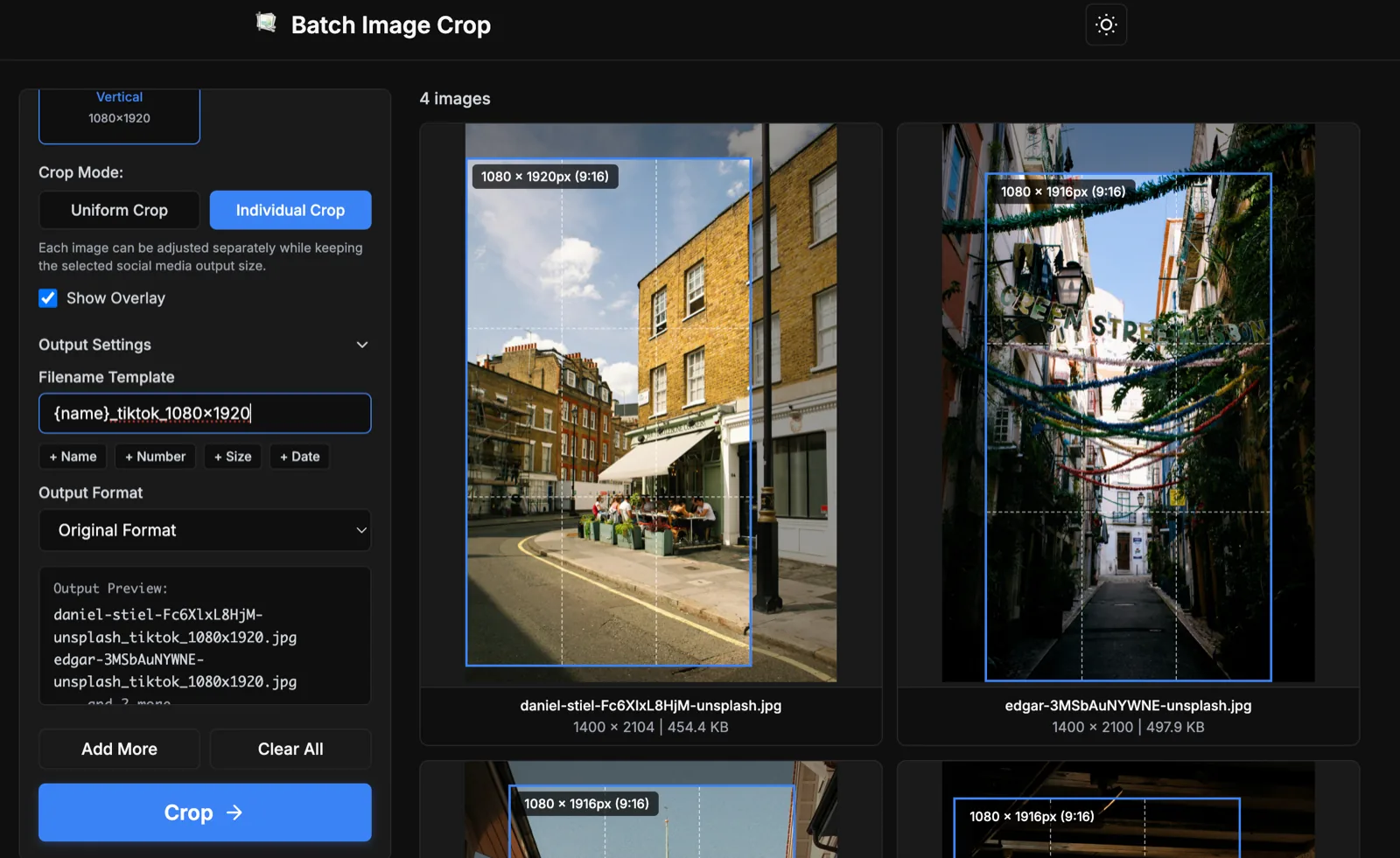Click the 1400 × 2100 | 497.9 KB text
Screen dimensions: 1400x858
click(1128, 727)
